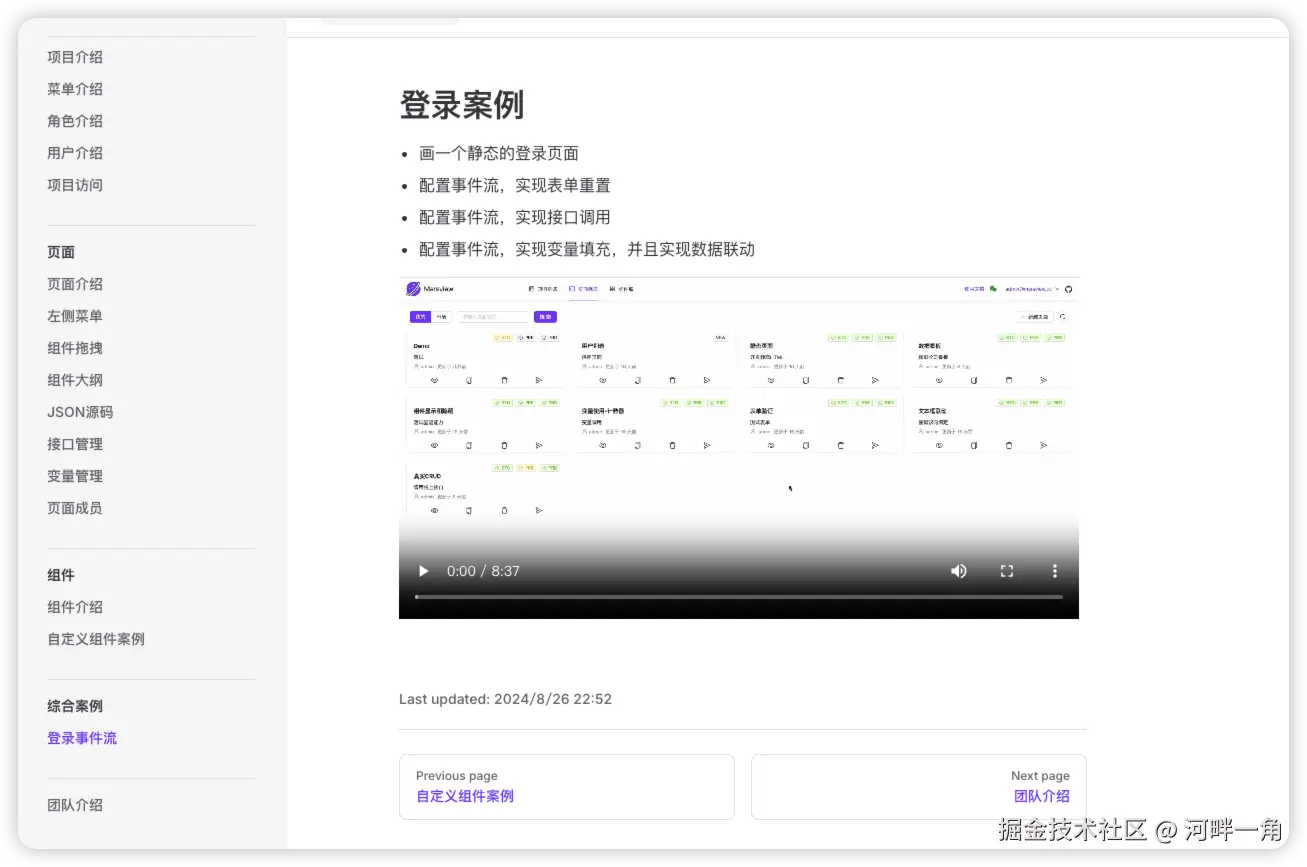Click the active 登录事件流 sidebar item
The image size is (1307, 867).
click(82, 738)
